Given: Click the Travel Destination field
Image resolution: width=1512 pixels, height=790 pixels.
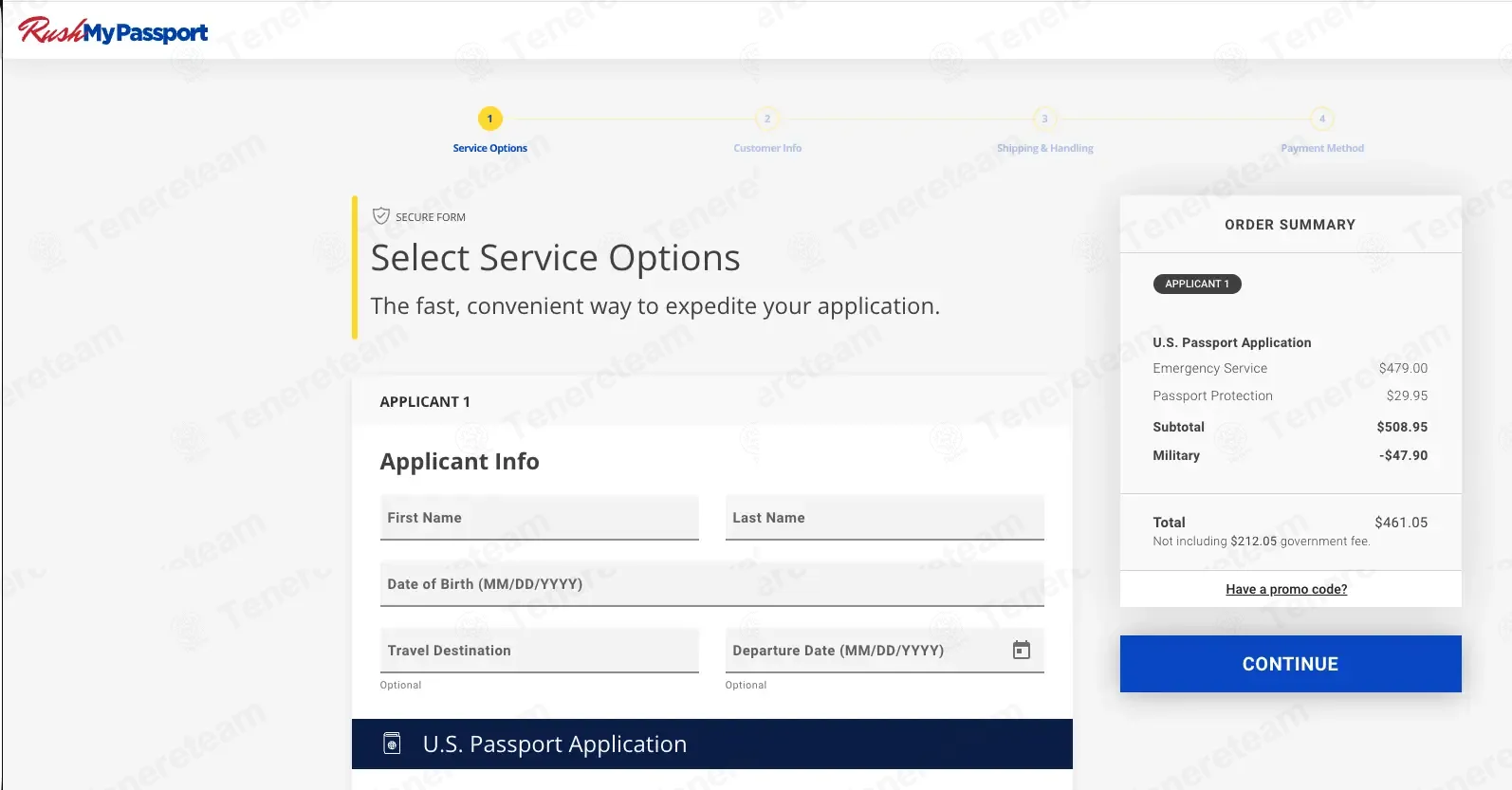Looking at the screenshot, I should pyautogui.click(x=539, y=651).
